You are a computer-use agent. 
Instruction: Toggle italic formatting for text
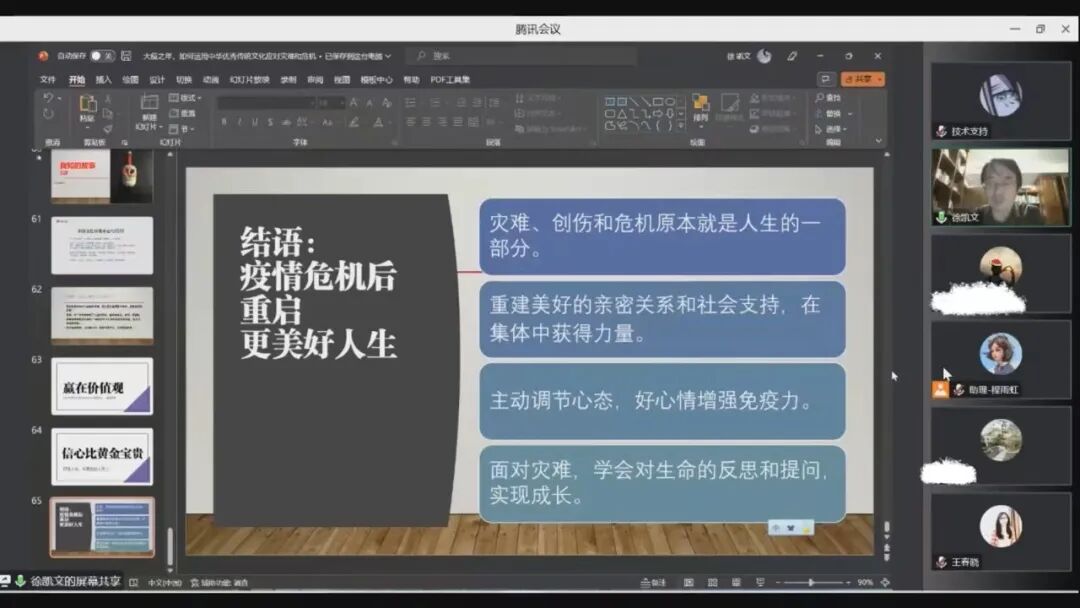pyautogui.click(x=240, y=121)
